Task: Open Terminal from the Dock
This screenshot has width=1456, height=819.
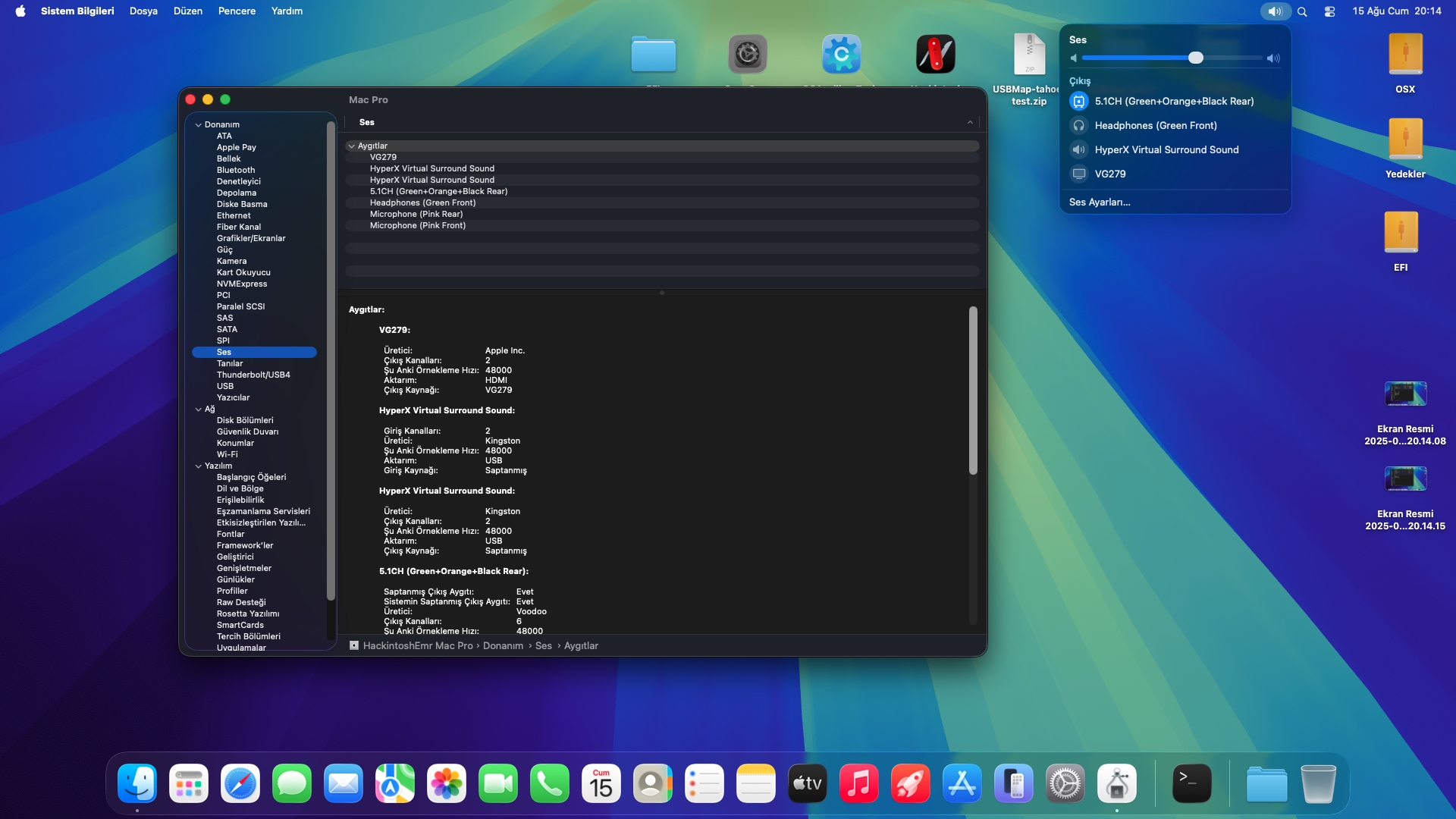Action: (x=1191, y=783)
